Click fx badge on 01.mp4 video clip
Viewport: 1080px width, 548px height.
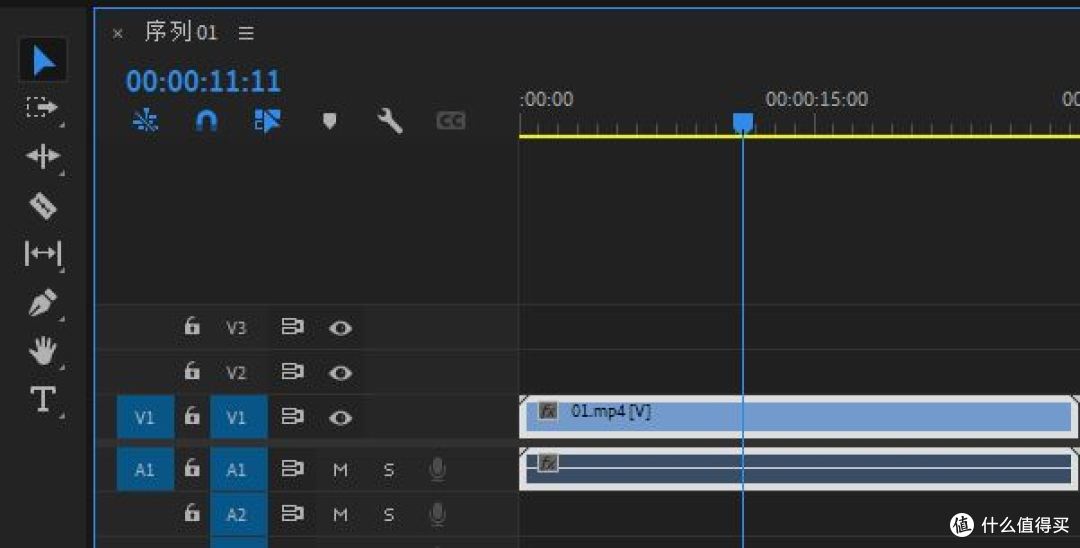[548, 411]
